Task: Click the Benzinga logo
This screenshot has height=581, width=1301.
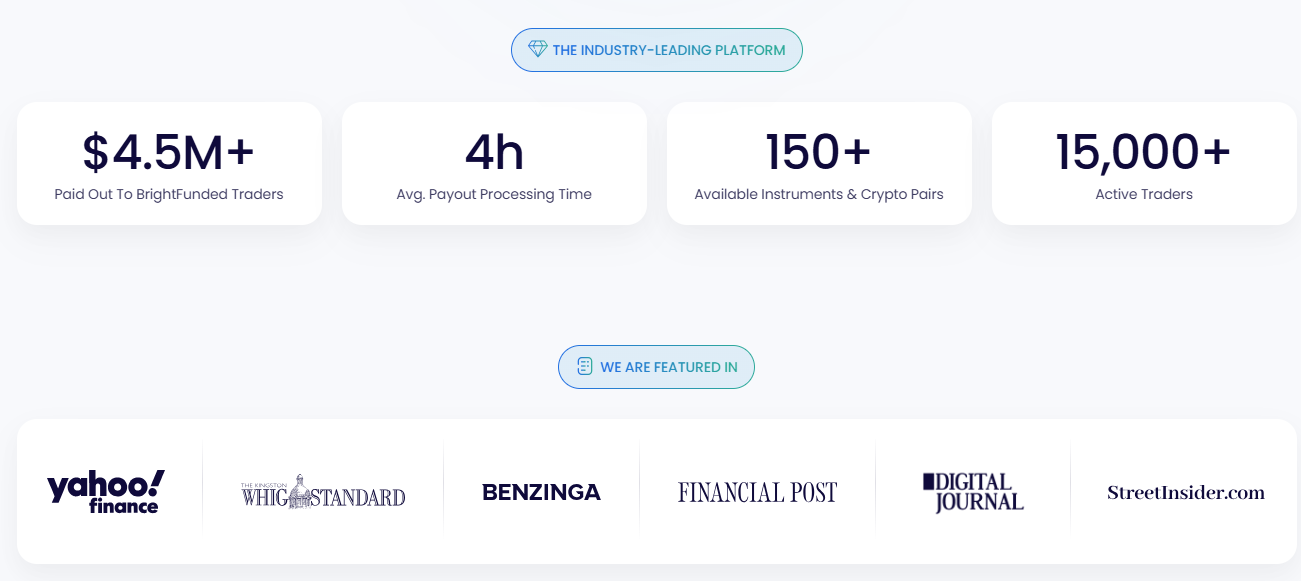Action: tap(541, 492)
